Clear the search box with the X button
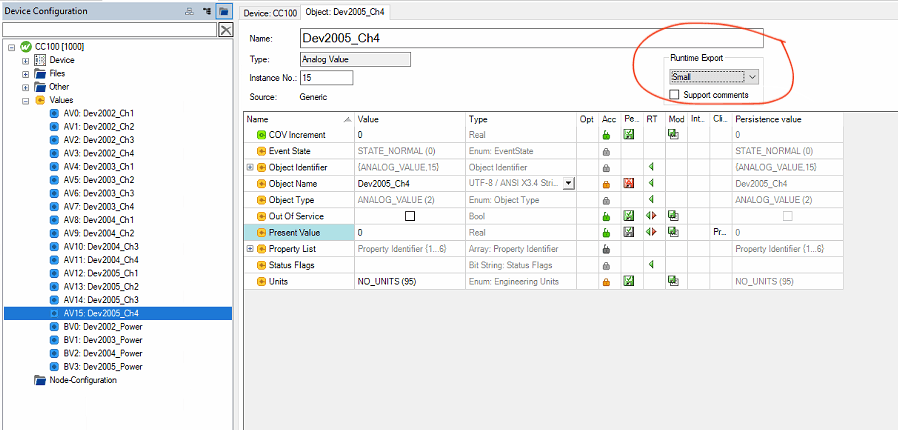This screenshot has width=898, height=430. point(226,30)
